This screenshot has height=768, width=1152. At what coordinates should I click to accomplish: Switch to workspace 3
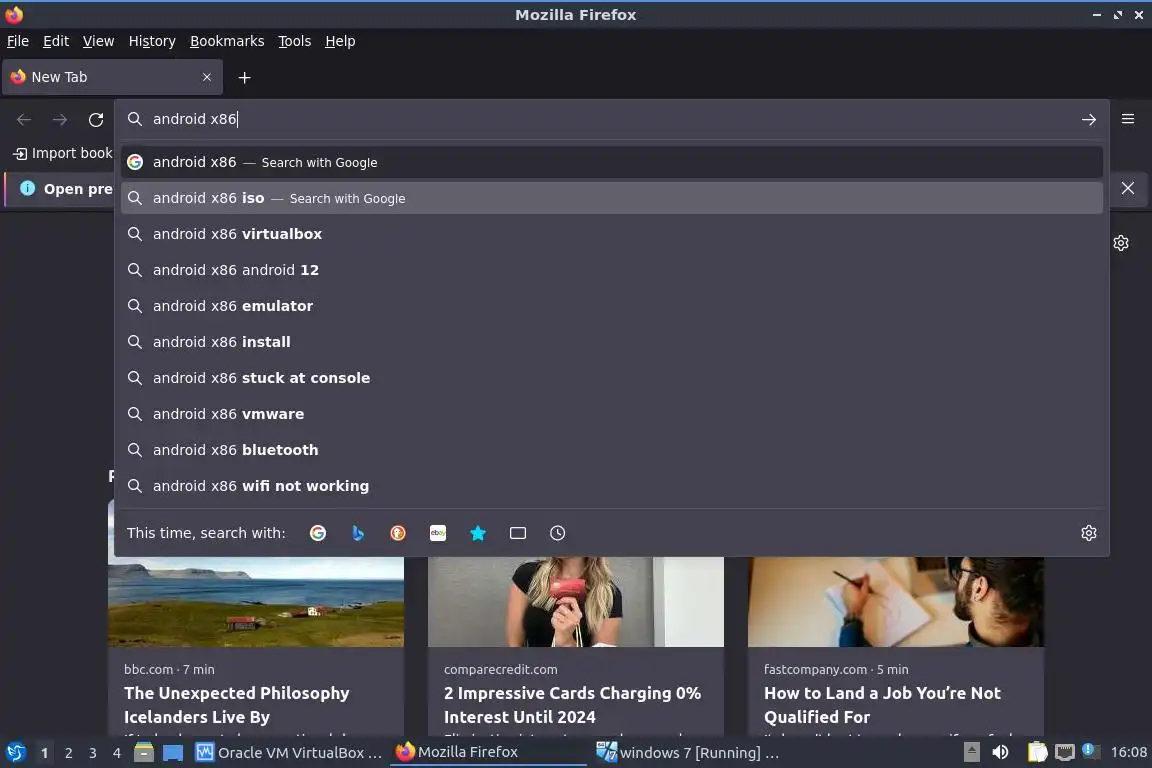pyautogui.click(x=93, y=753)
